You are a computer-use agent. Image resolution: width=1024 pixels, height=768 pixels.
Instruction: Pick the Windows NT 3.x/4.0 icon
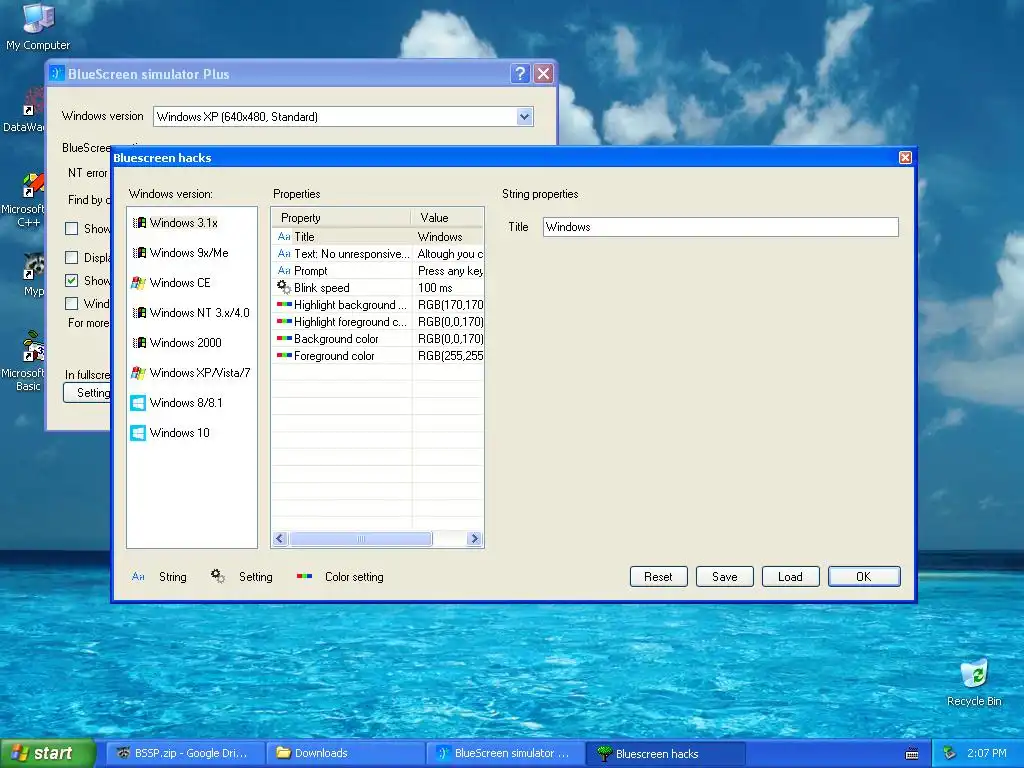tap(139, 313)
